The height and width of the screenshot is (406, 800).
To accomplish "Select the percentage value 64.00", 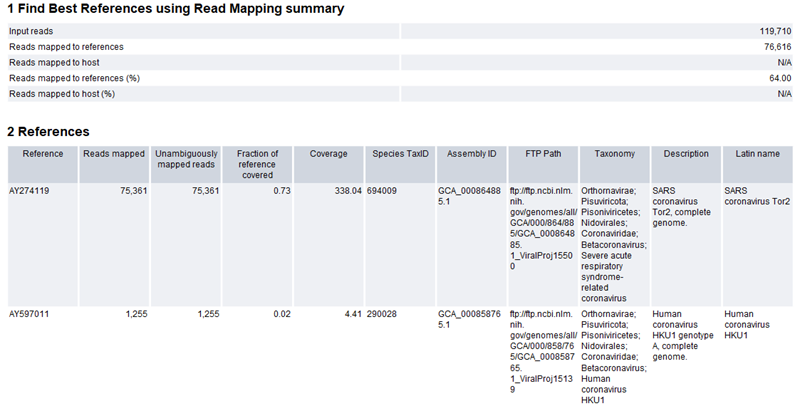I will [x=780, y=78].
